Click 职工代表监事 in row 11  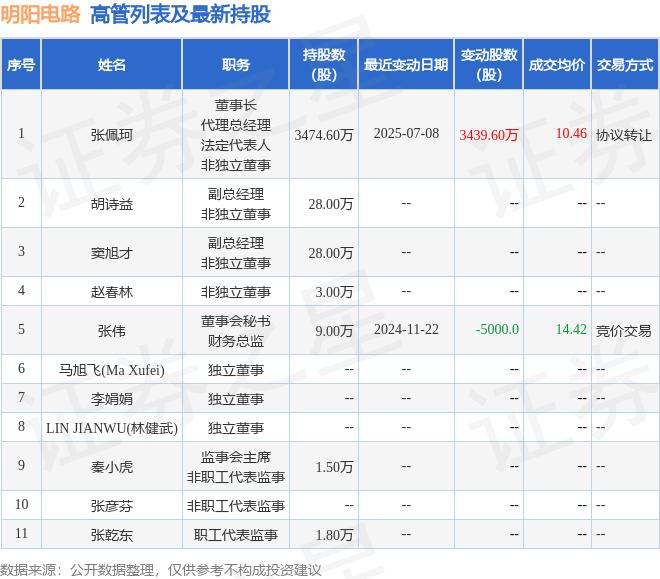click(236, 535)
